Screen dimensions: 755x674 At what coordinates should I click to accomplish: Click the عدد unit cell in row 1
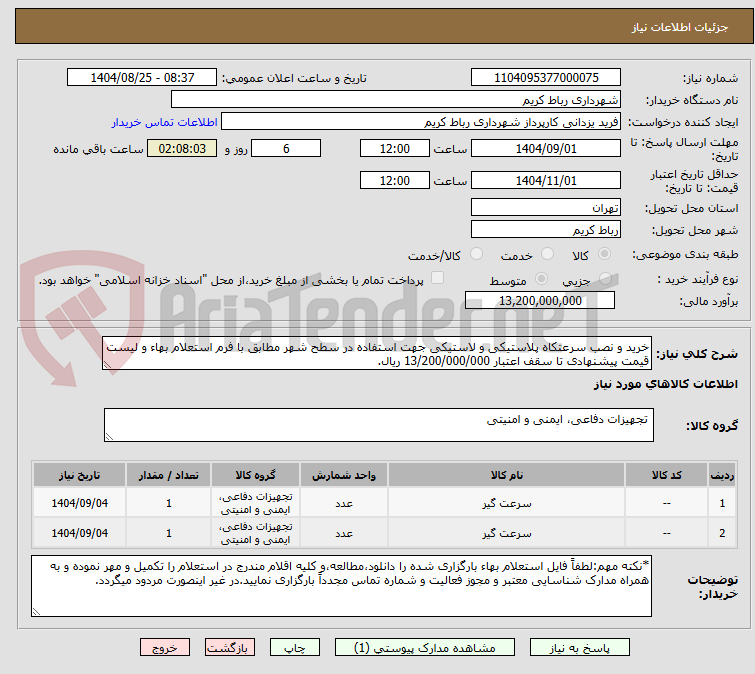[344, 503]
